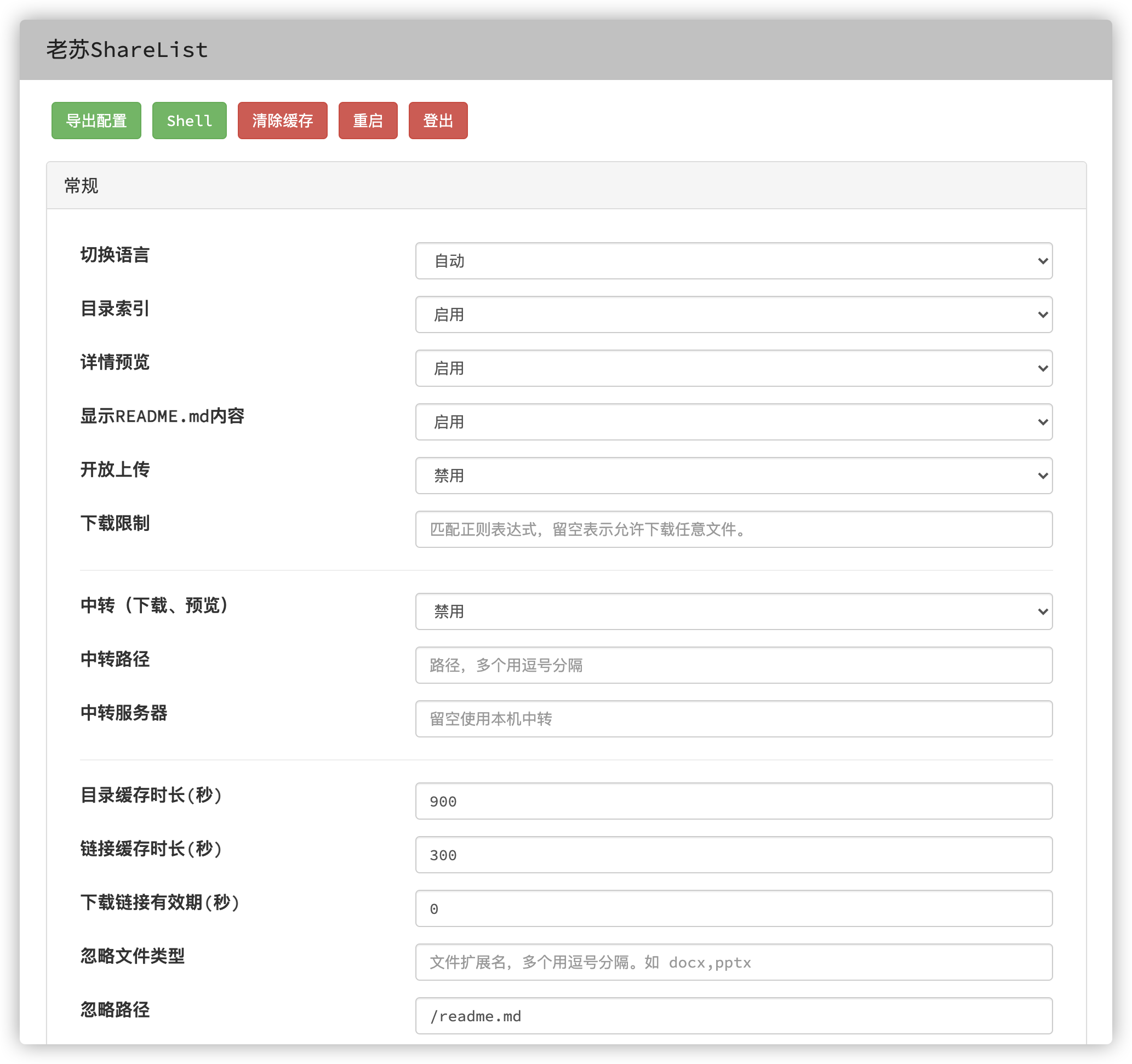Open the 开放上传 dropdown
Image resolution: width=1132 pixels, height=1064 pixels.
[x=734, y=476]
